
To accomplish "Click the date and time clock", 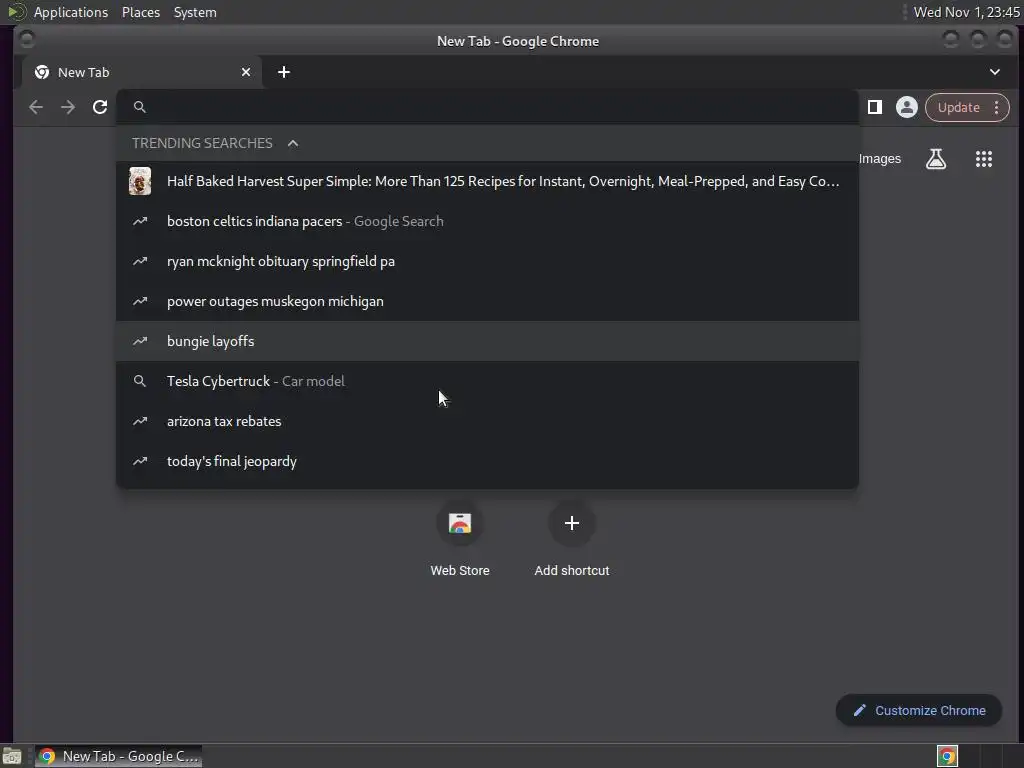I will (967, 12).
